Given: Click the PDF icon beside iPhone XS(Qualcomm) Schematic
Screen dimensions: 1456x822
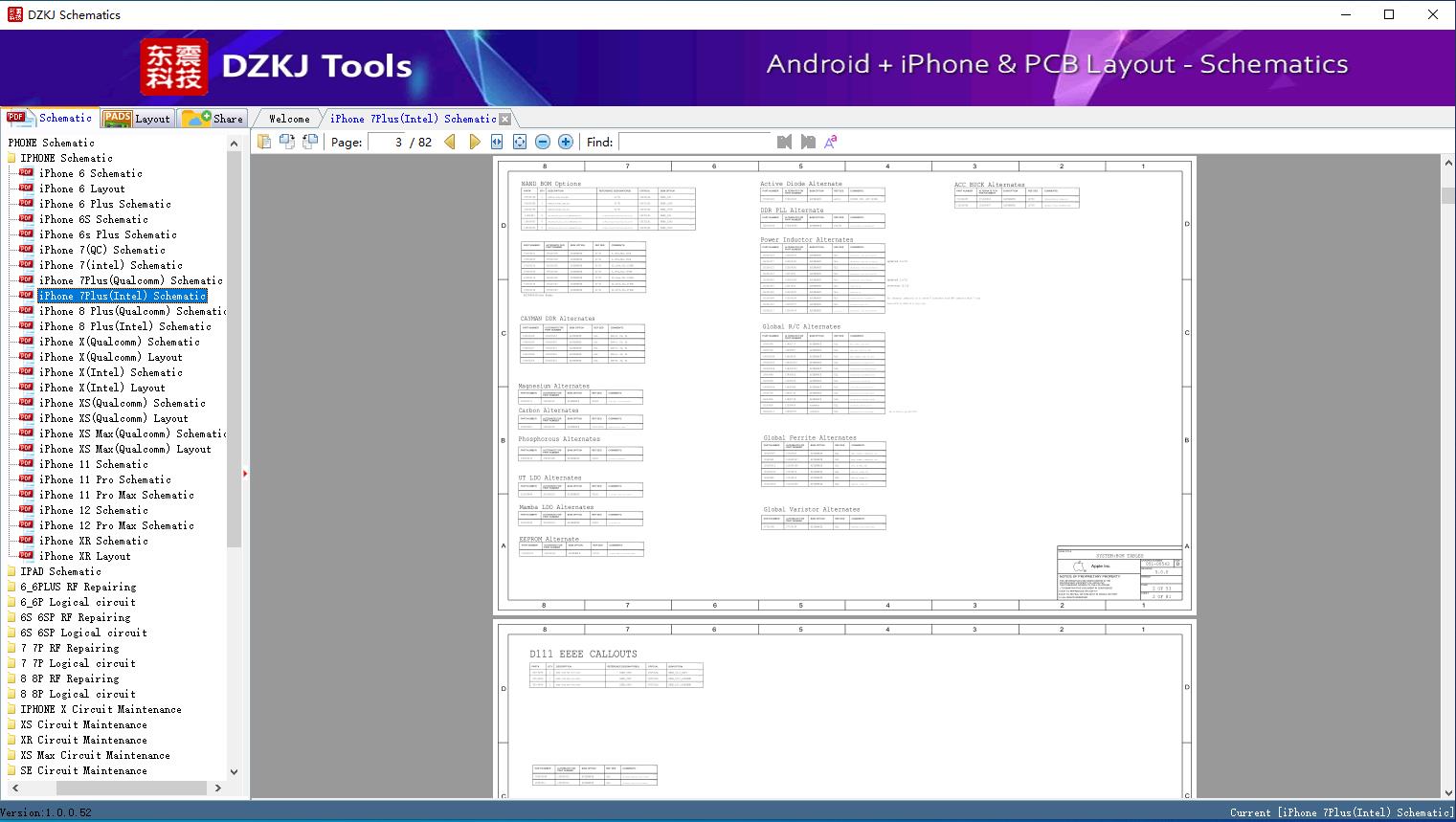Looking at the screenshot, I should point(26,403).
